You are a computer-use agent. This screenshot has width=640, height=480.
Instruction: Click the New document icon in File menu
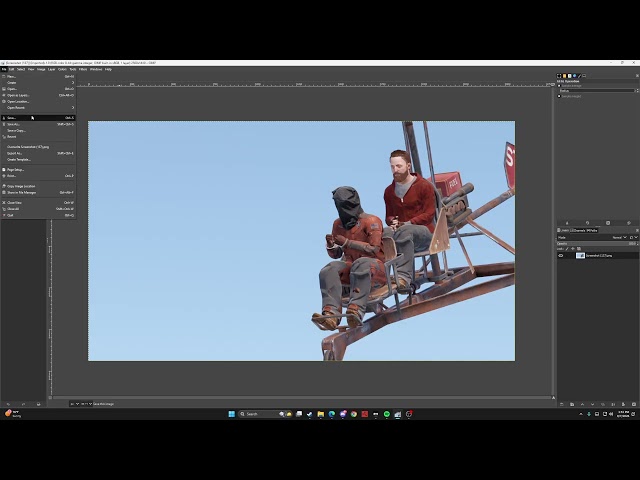pyautogui.click(x=4, y=76)
